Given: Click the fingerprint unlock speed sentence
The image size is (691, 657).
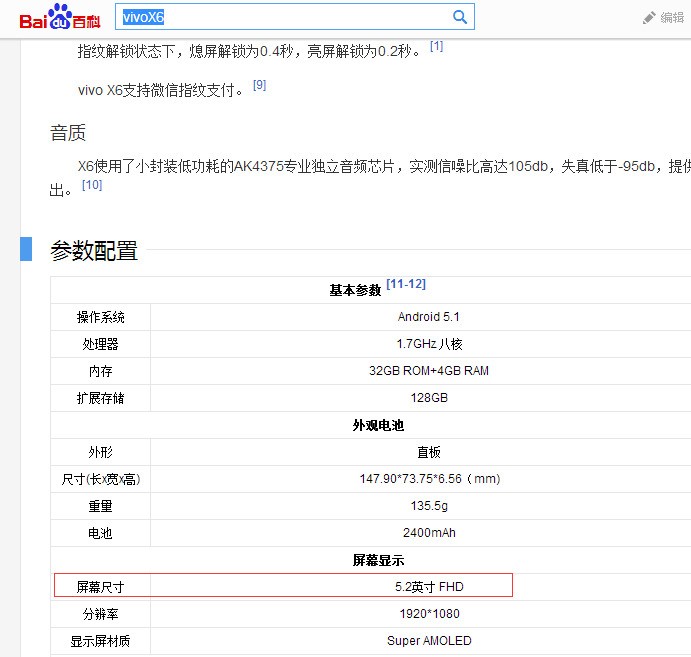Looking at the screenshot, I should (249, 52).
